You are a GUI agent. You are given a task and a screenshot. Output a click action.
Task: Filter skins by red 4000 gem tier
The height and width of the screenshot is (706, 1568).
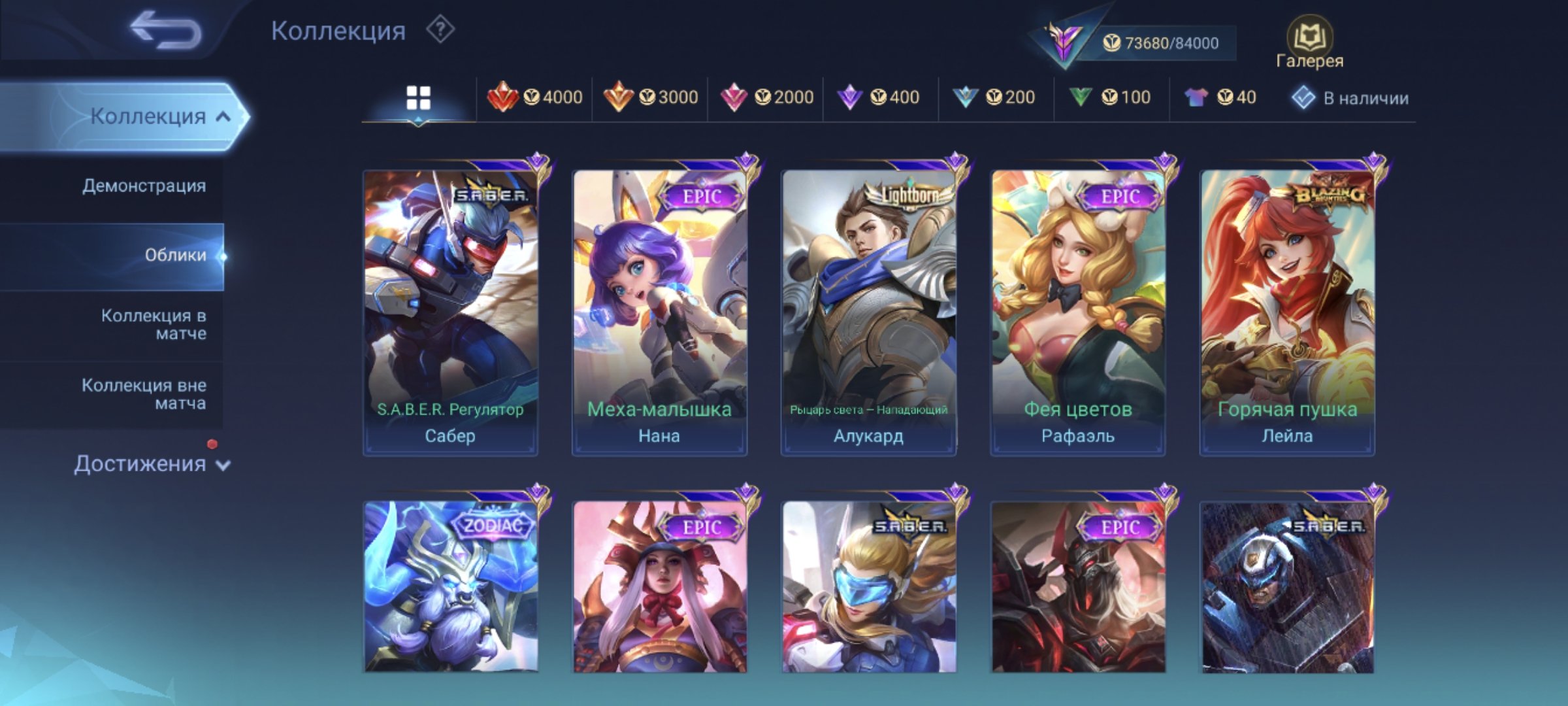[x=535, y=97]
